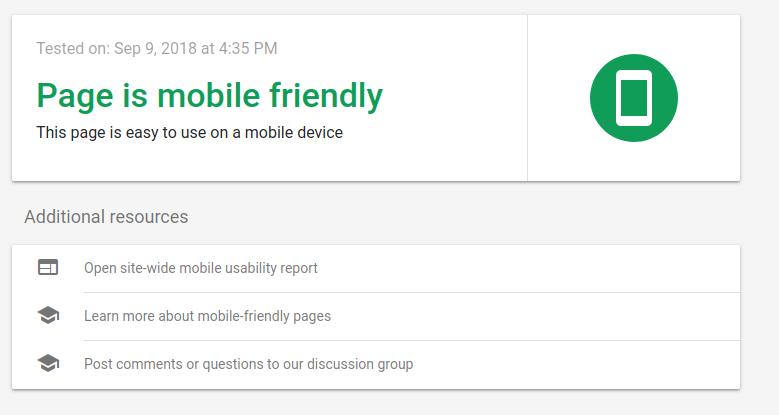Click the Page is mobile friendly heading
This screenshot has width=779, height=415.
pyautogui.click(x=209, y=95)
